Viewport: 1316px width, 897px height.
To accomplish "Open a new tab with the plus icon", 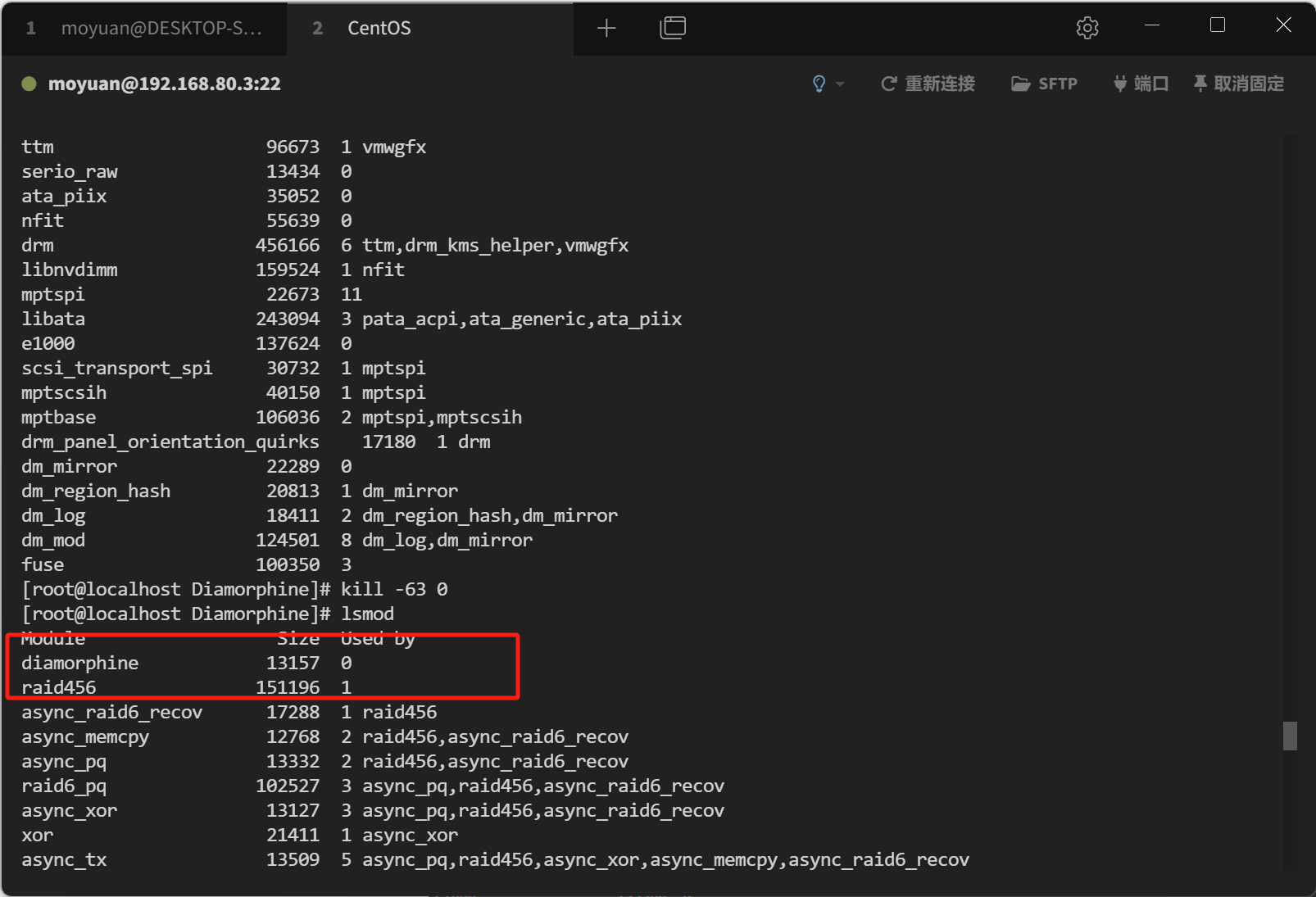I will [606, 29].
